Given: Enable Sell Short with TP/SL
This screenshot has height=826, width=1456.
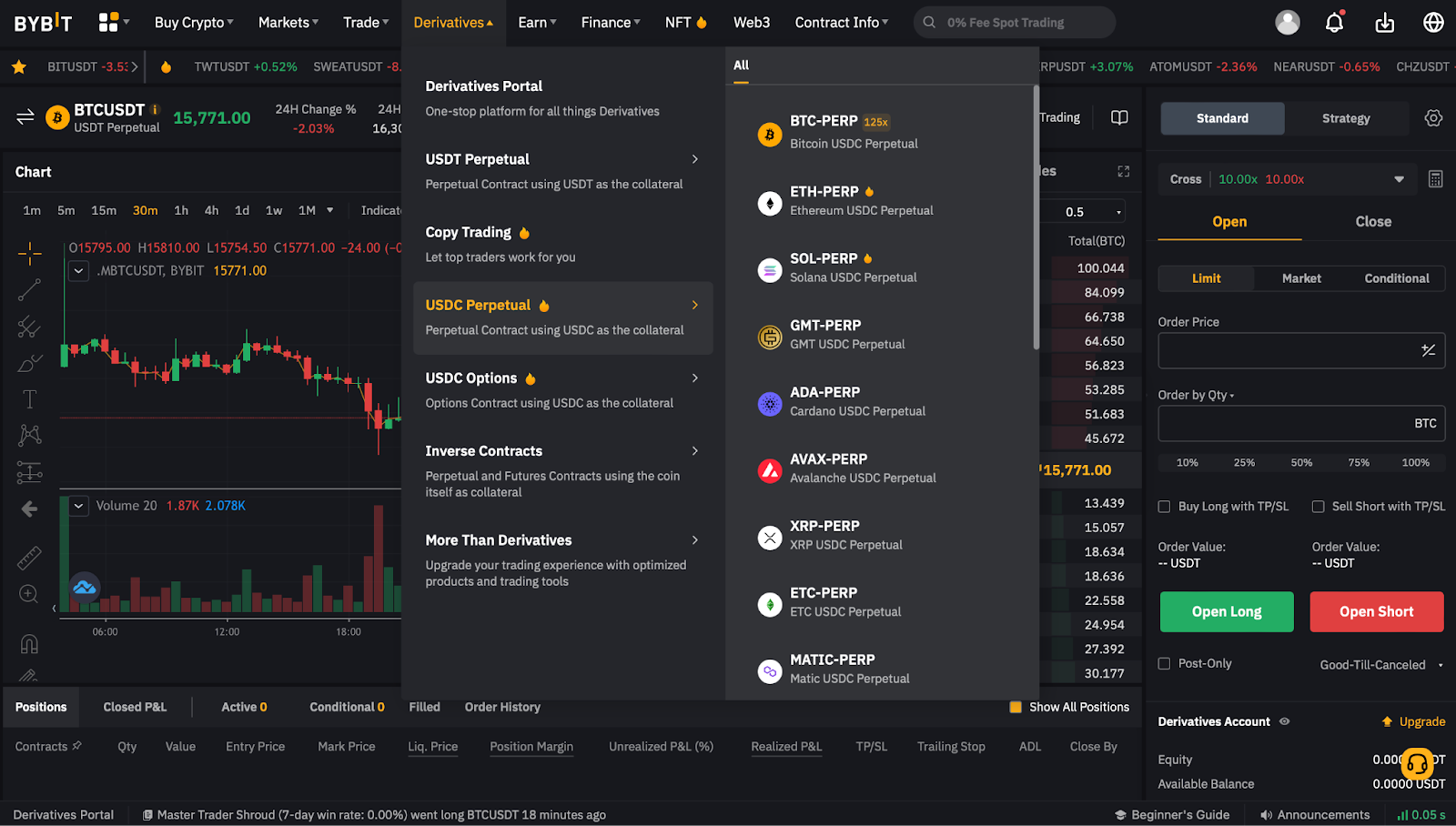Looking at the screenshot, I should 1318,507.
